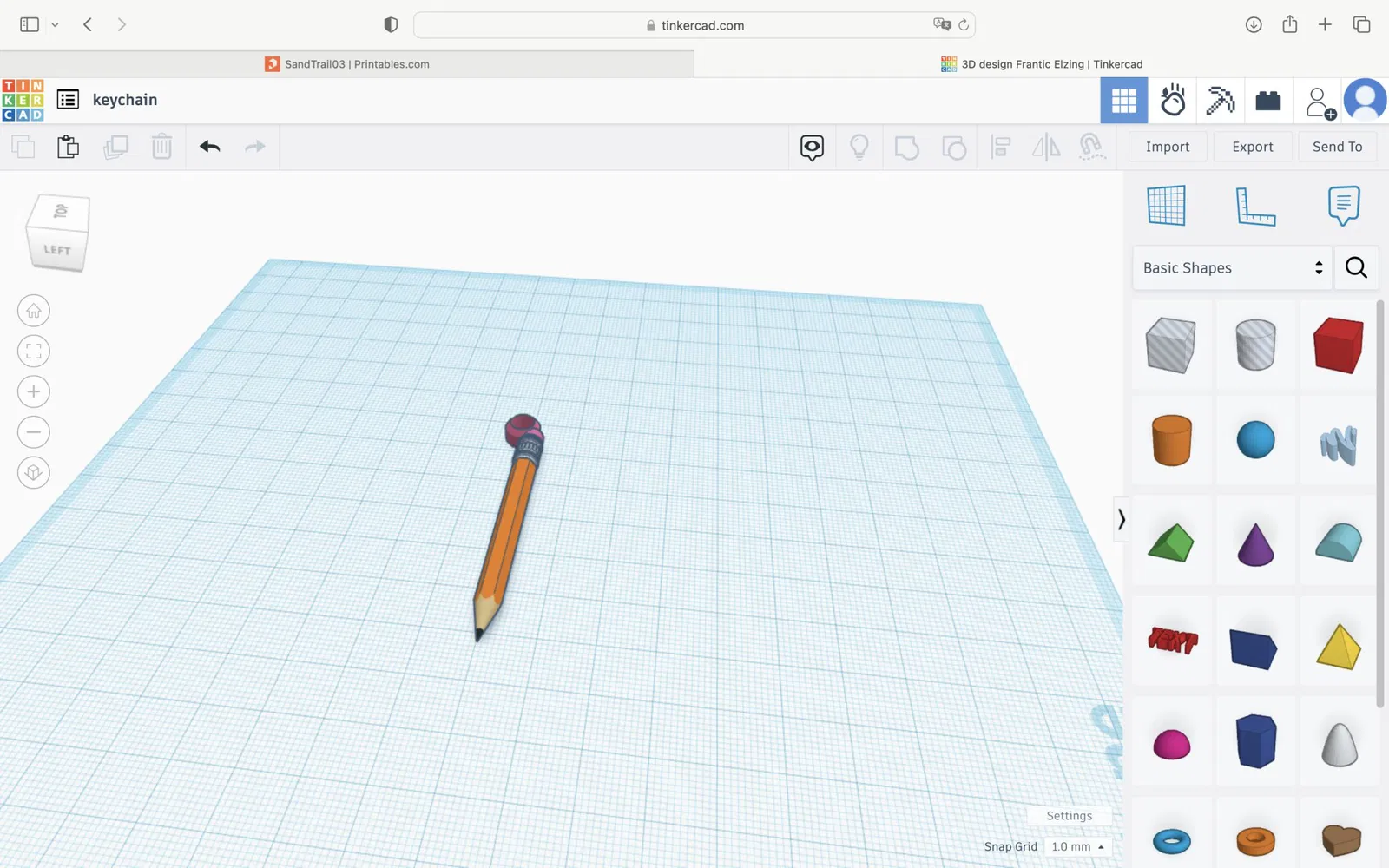Undo the last action
Screen dimensions: 1389x868
[209, 147]
